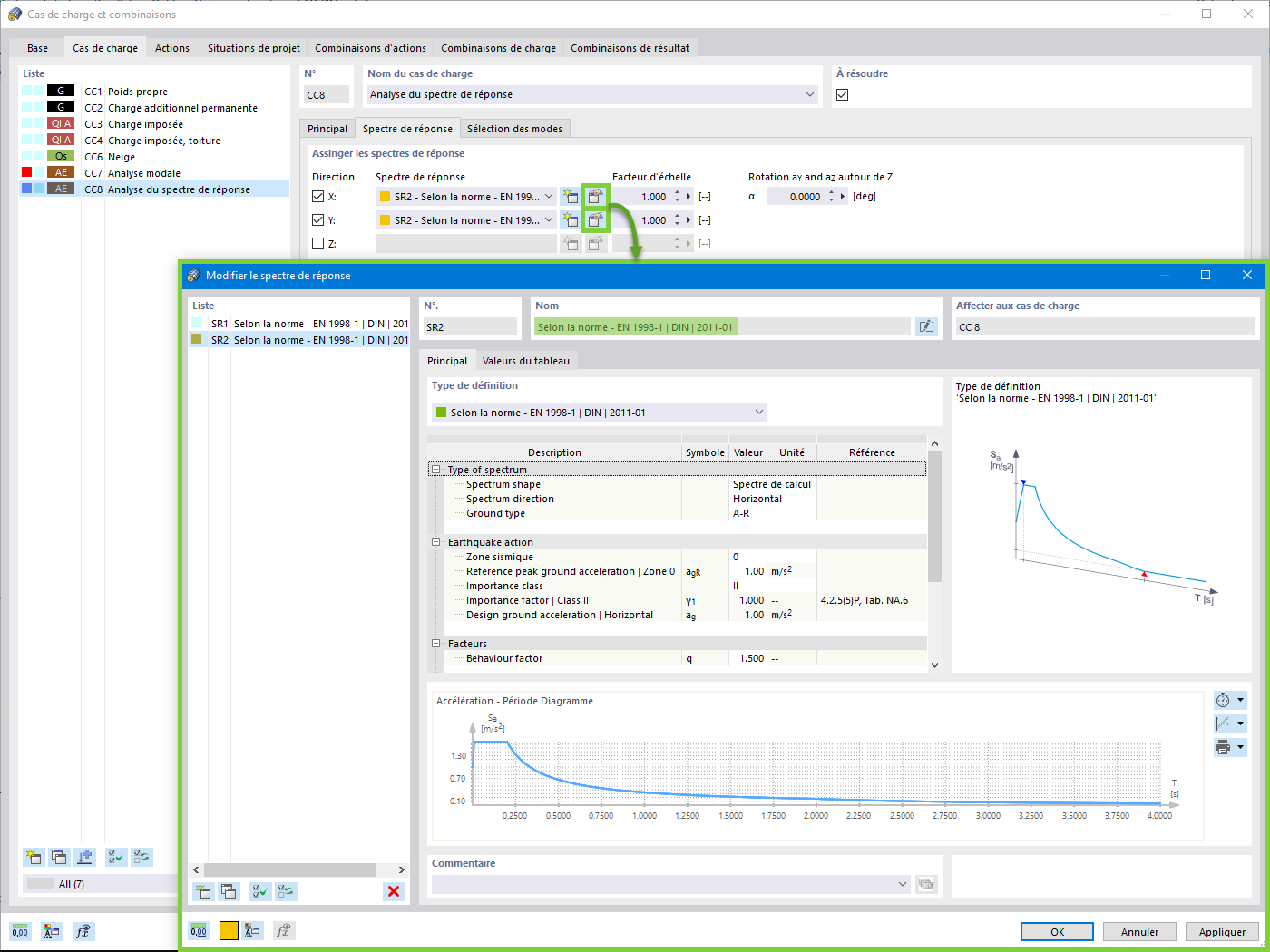The image size is (1270, 952).
Task: Open Situations de projet tab
Action: coord(254,48)
